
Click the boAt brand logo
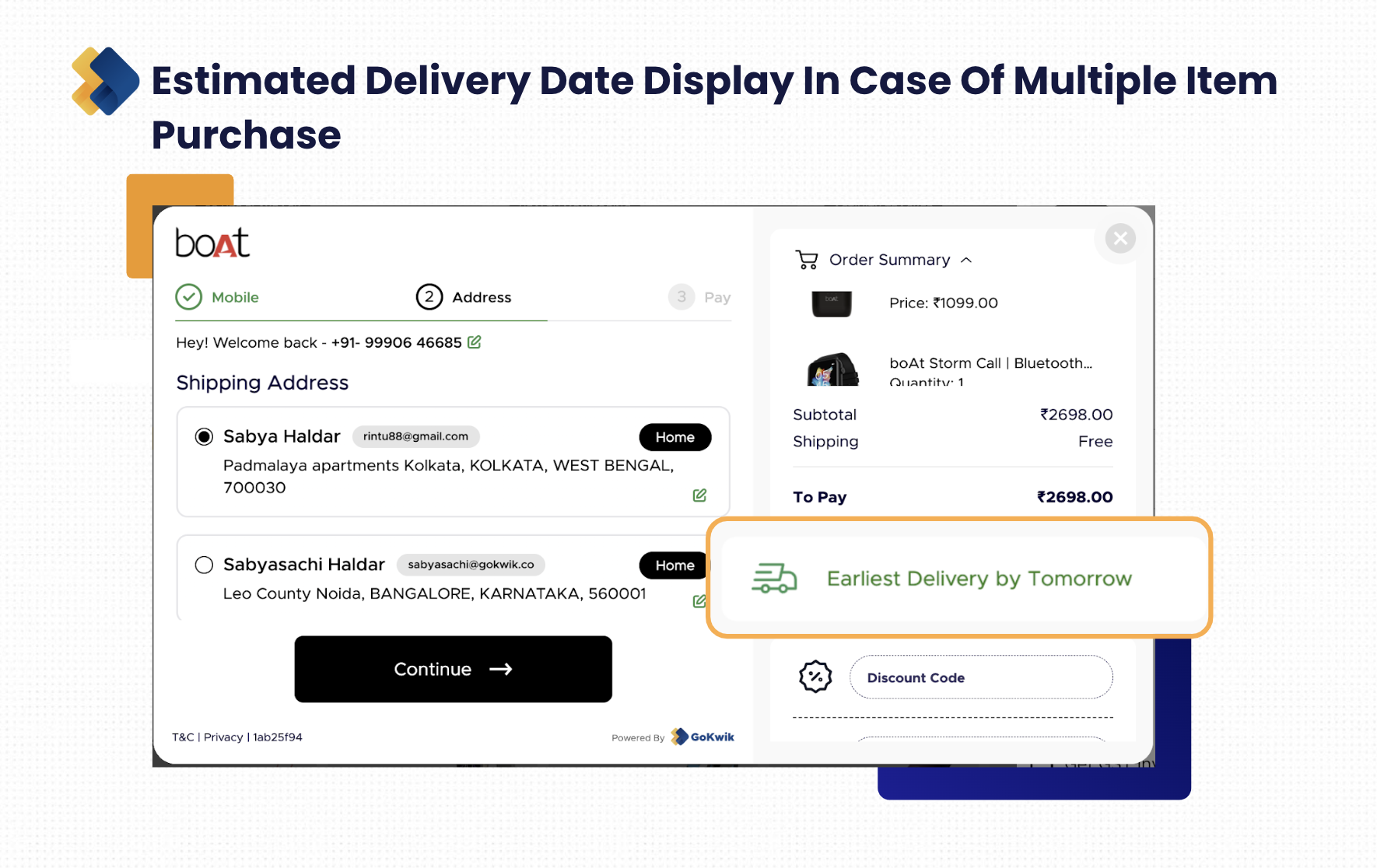[x=212, y=243]
